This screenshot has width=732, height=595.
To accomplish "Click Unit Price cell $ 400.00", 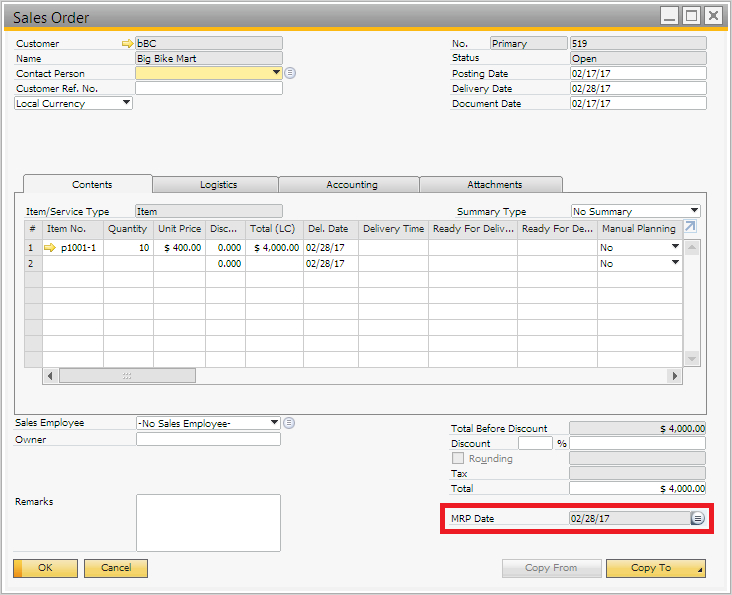I will point(179,247).
